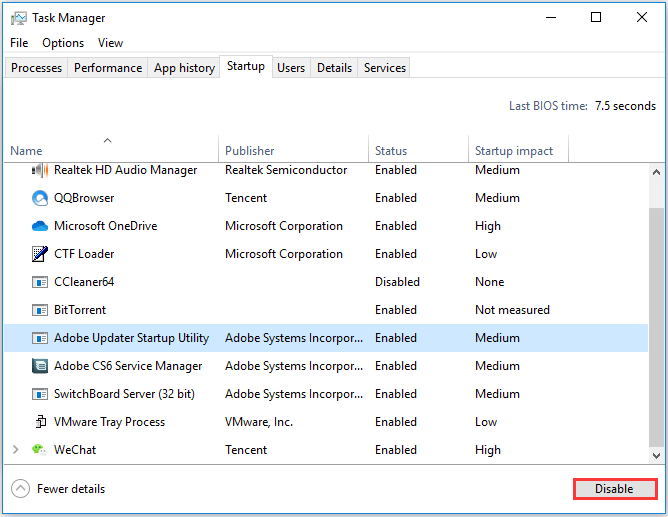
Task: Click the WeChat green icon
Action: pos(39,450)
